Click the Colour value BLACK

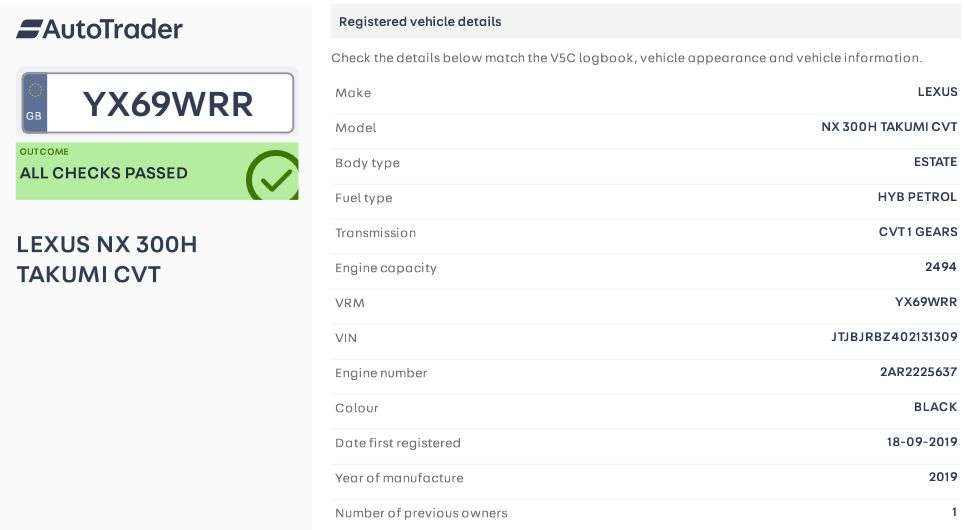935,407
